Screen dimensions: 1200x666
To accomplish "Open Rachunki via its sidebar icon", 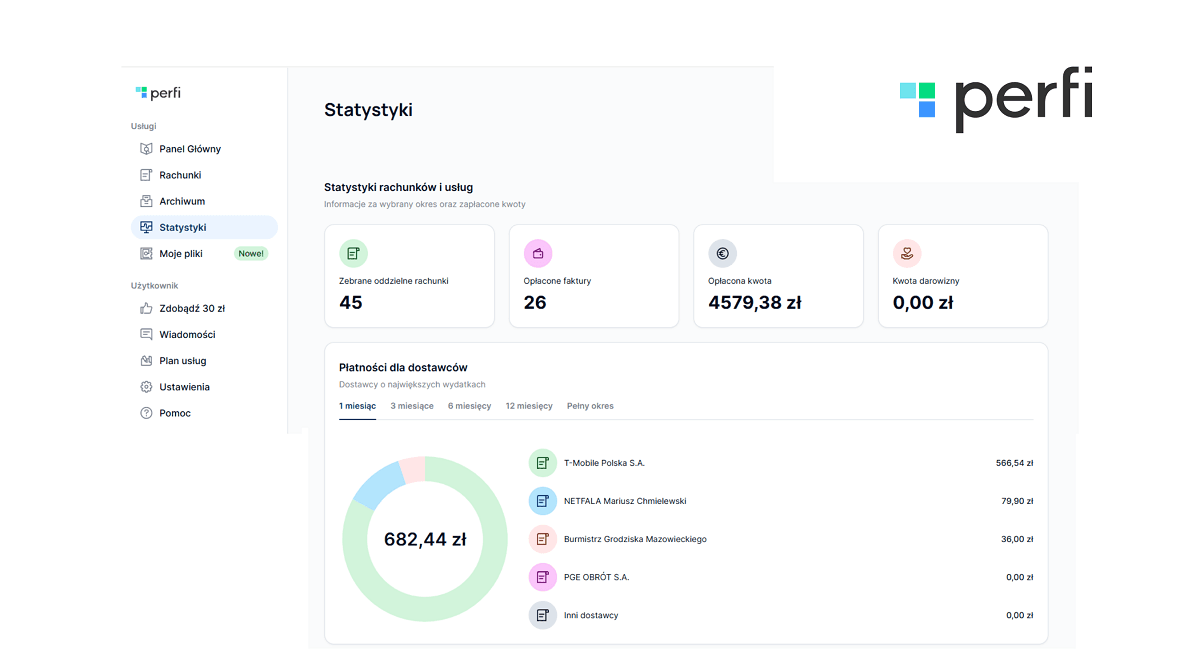I will pyautogui.click(x=146, y=175).
